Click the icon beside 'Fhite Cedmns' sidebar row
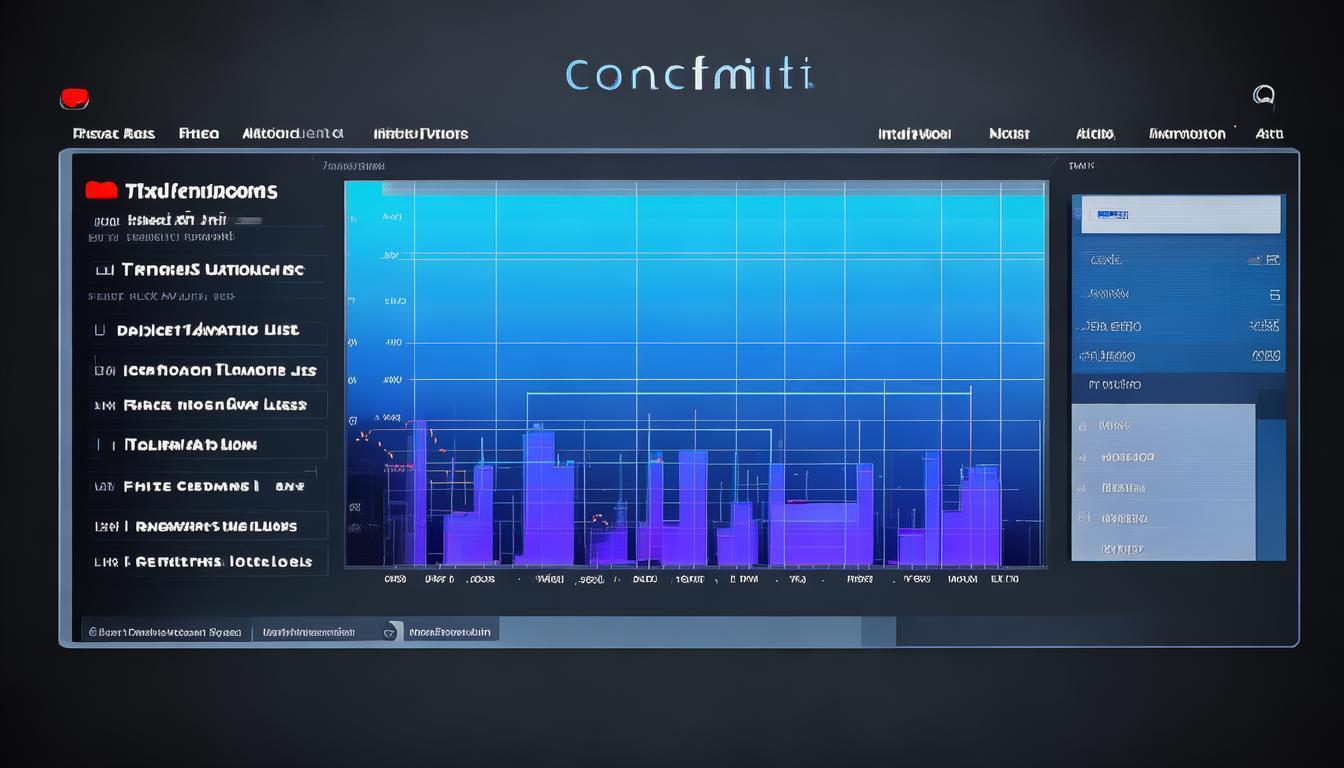This screenshot has height=768, width=1344. click(103, 487)
